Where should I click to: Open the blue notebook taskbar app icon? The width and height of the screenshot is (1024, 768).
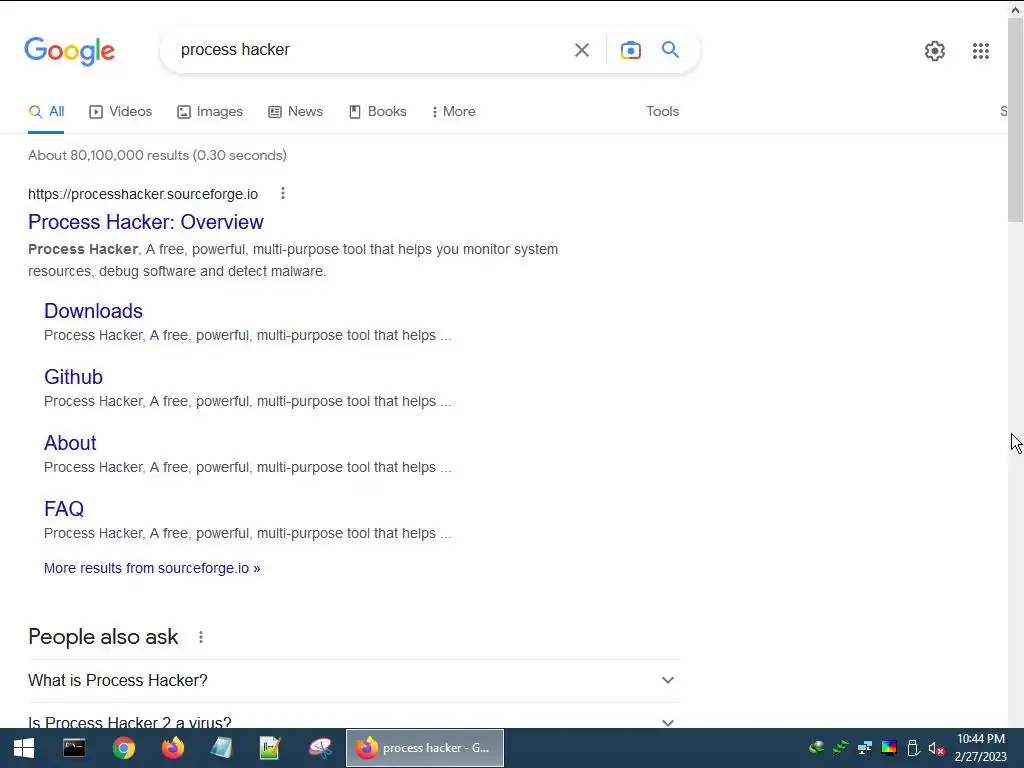[221, 748]
